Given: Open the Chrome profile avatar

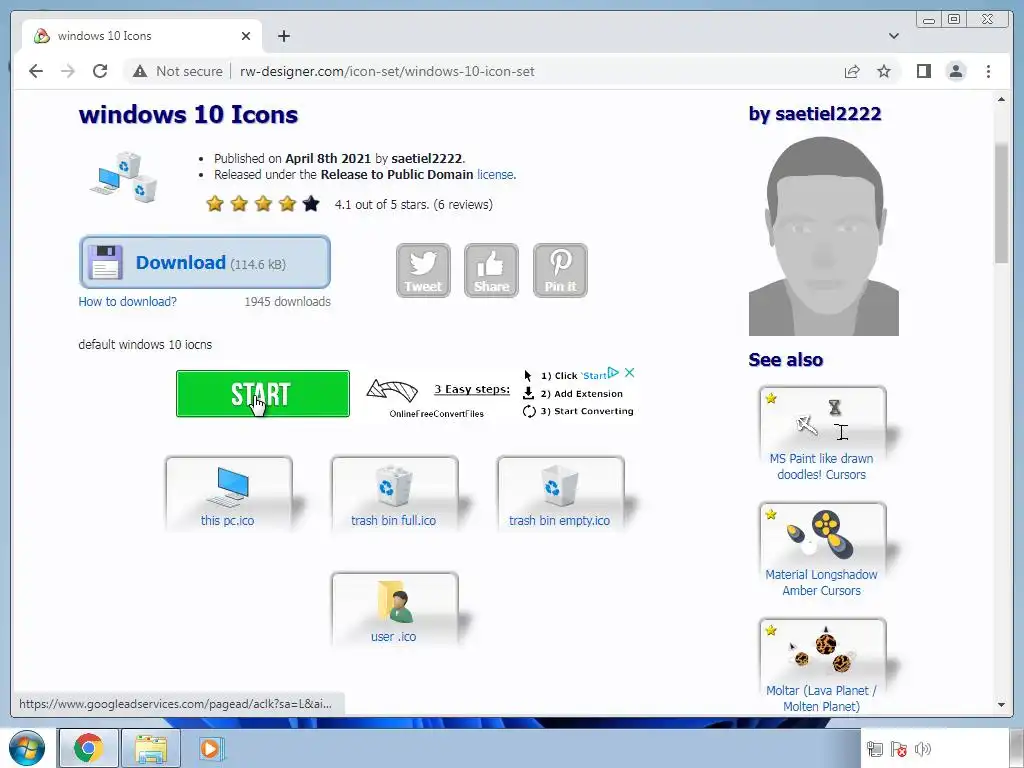Looking at the screenshot, I should [956, 71].
